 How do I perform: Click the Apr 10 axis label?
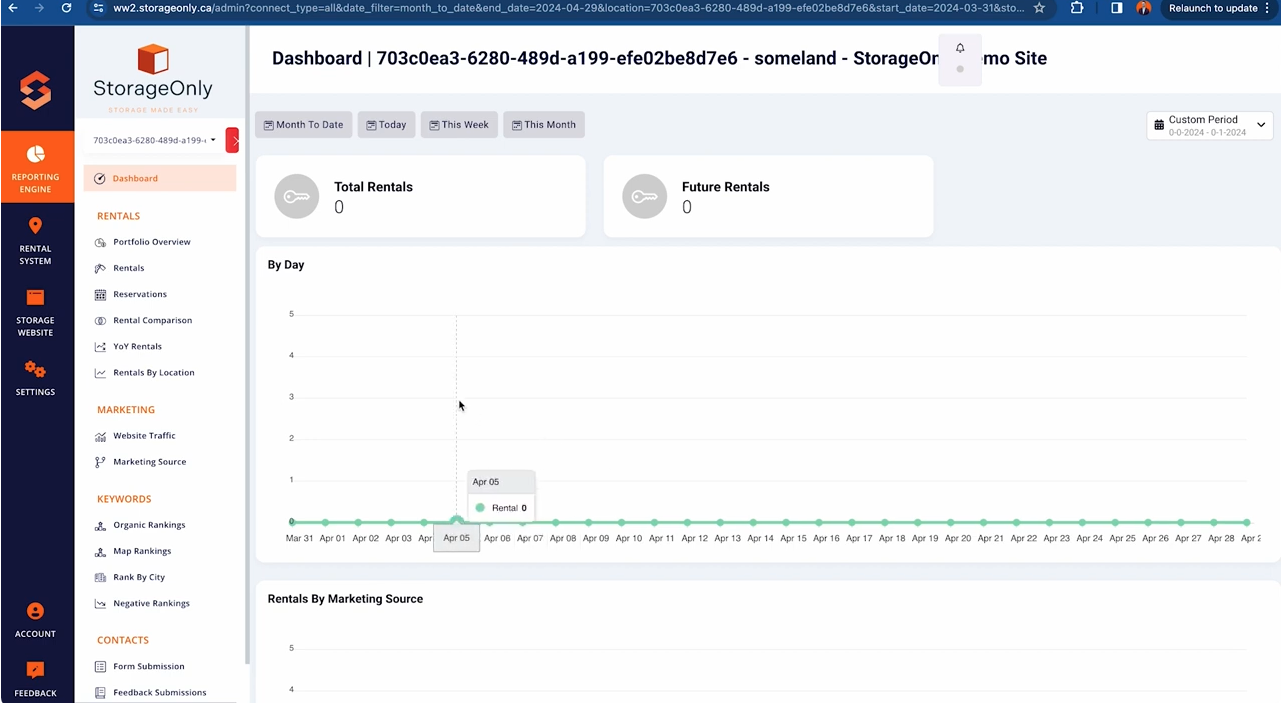(628, 538)
